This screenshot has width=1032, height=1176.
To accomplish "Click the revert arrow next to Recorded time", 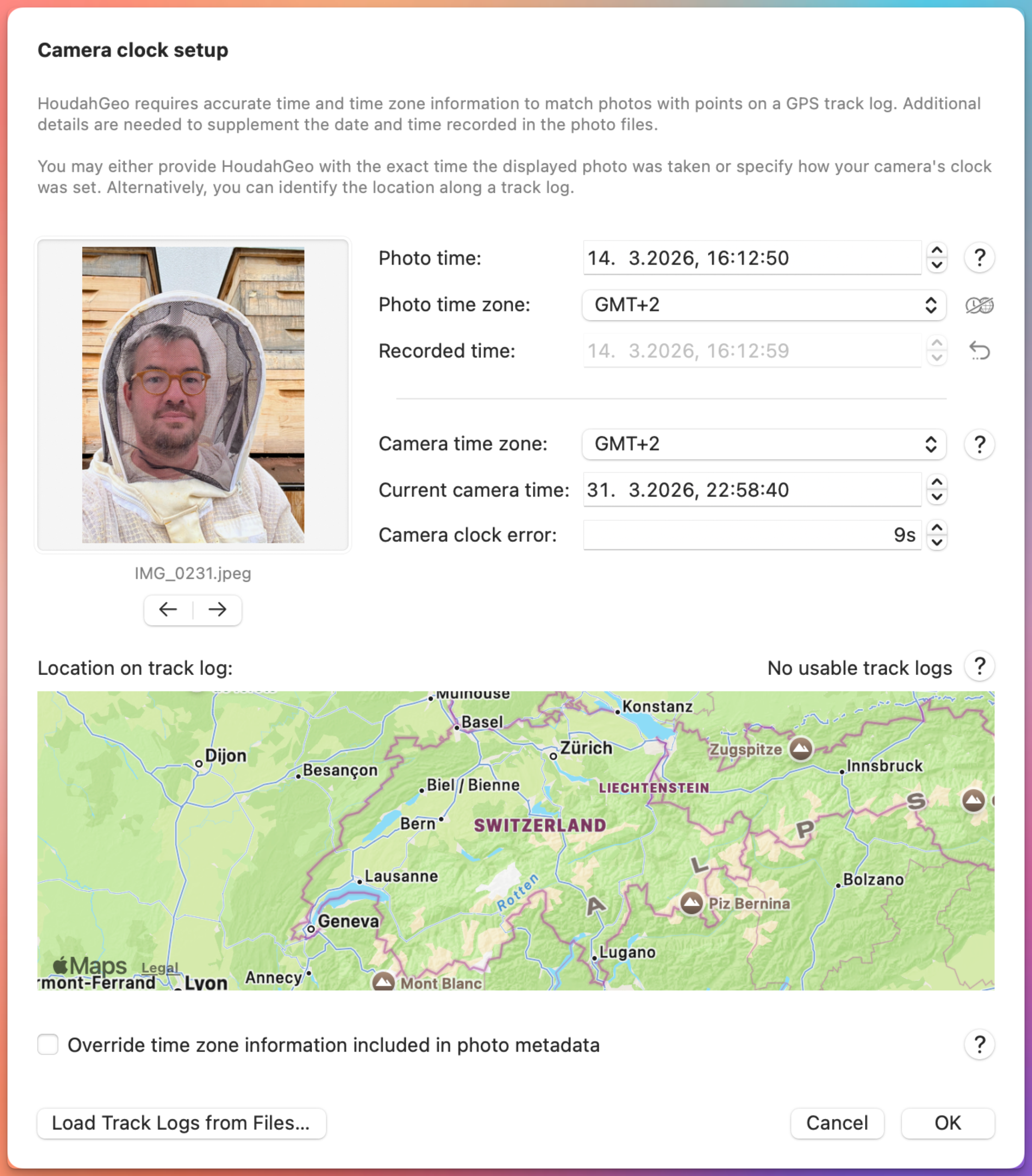I will [x=979, y=351].
